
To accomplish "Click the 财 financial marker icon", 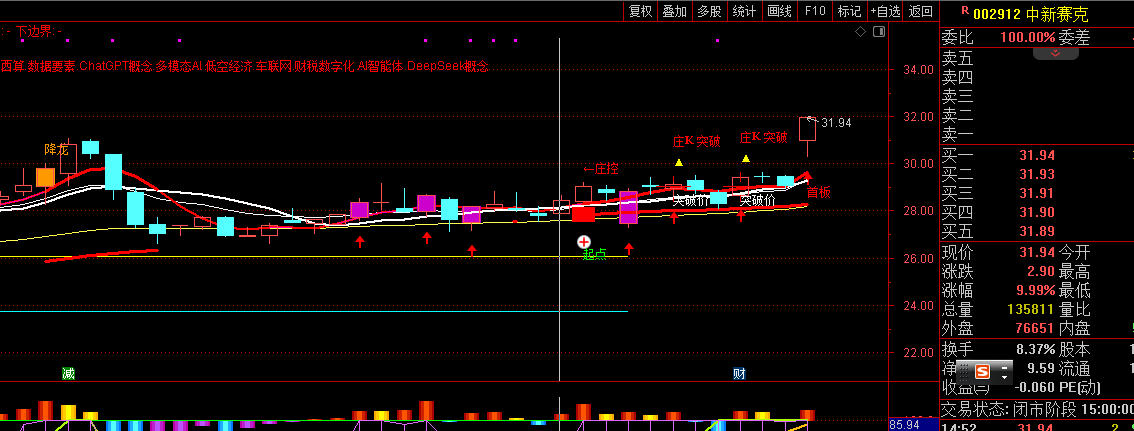I will coord(739,374).
